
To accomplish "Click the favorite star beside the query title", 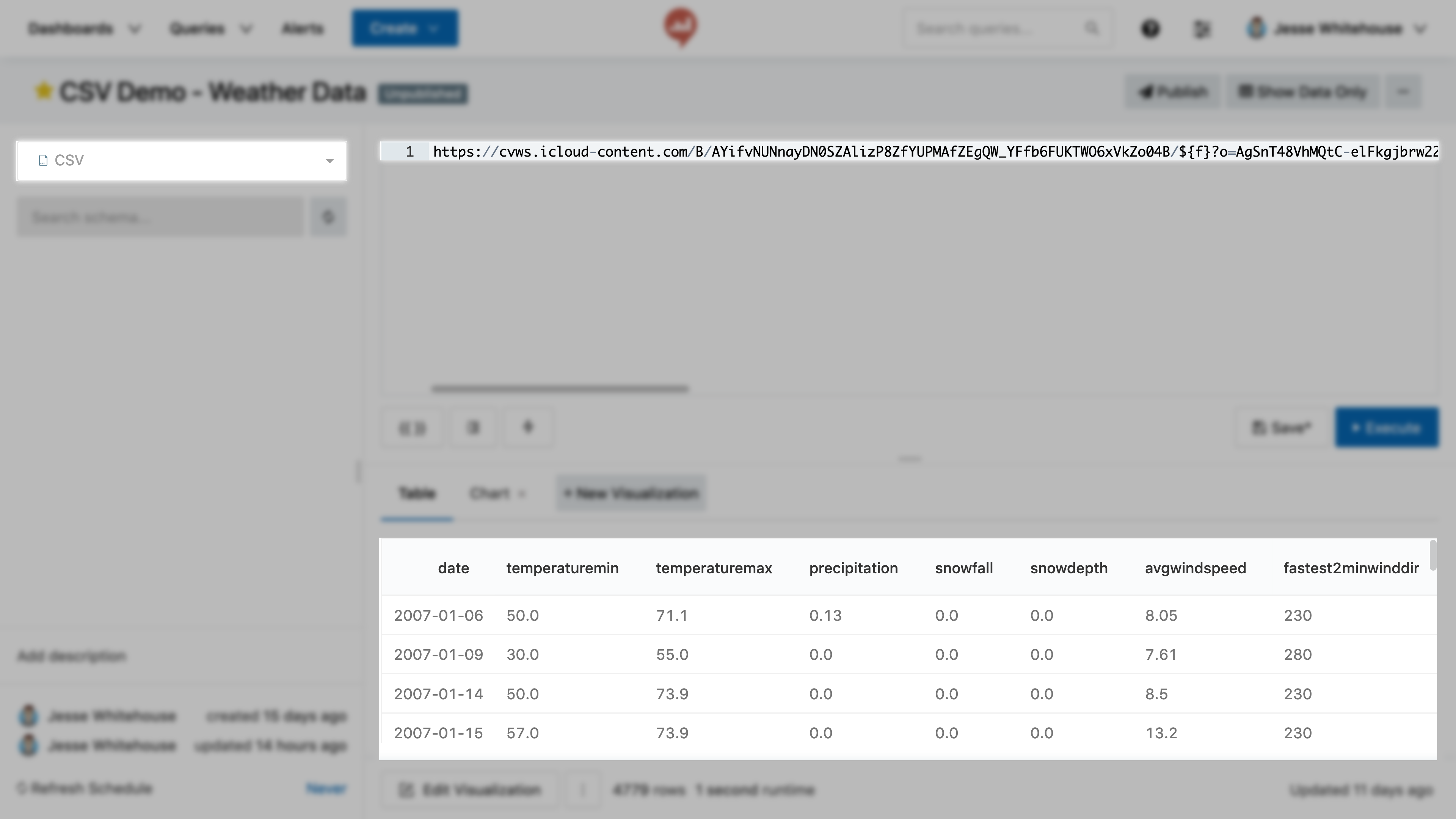I will pyautogui.click(x=44, y=91).
